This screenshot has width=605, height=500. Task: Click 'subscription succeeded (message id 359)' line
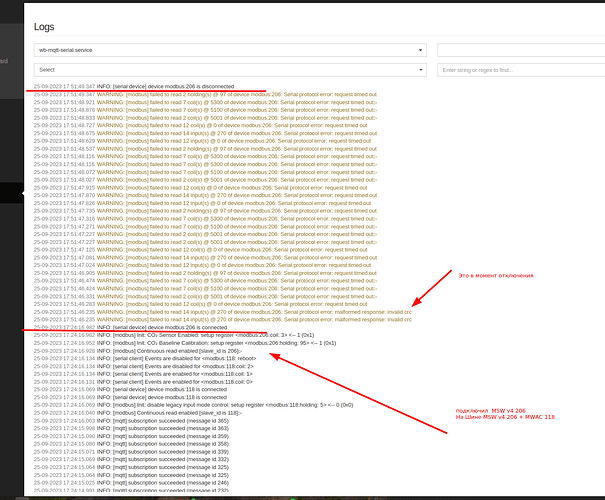point(131,436)
